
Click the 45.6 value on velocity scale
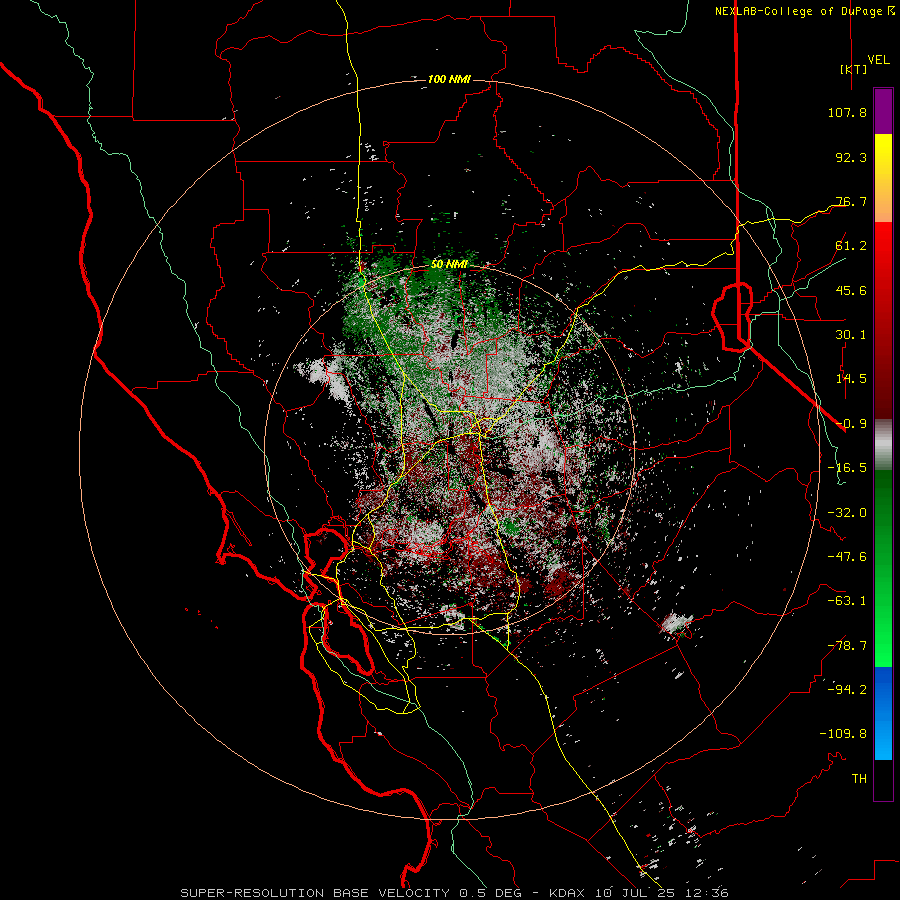click(851, 290)
